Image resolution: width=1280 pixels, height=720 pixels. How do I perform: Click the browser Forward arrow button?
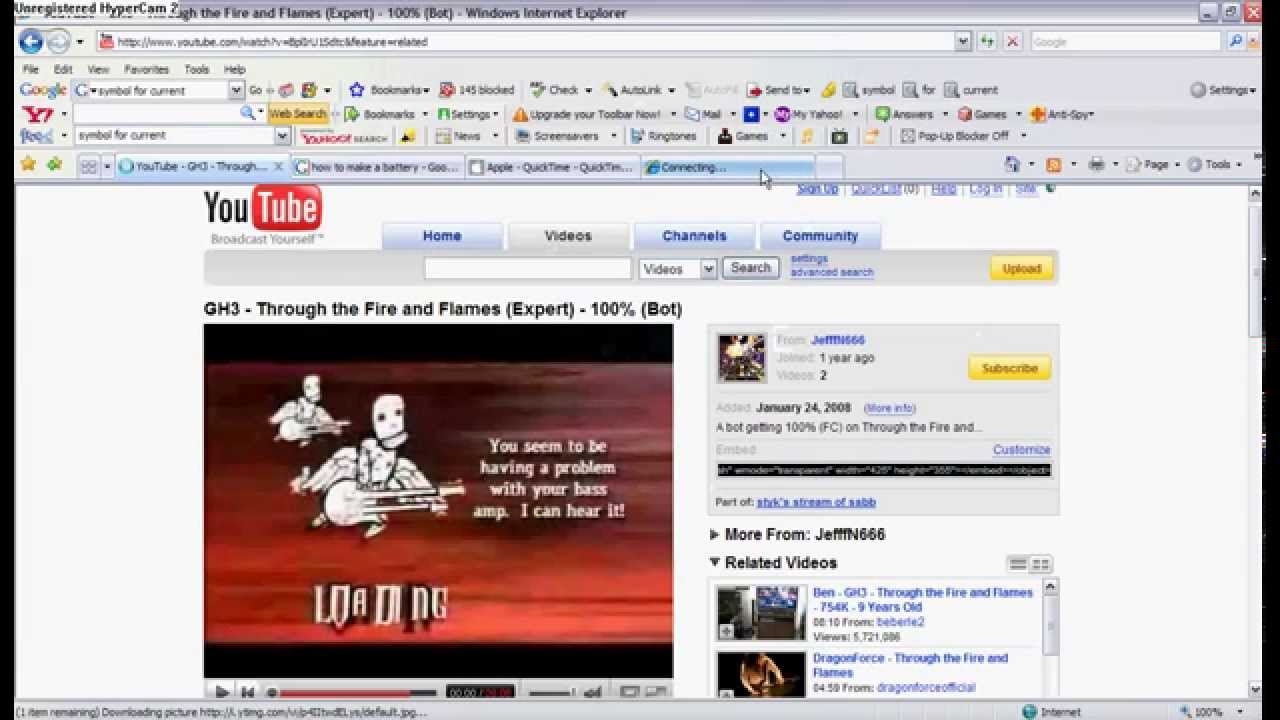[x=59, y=42]
